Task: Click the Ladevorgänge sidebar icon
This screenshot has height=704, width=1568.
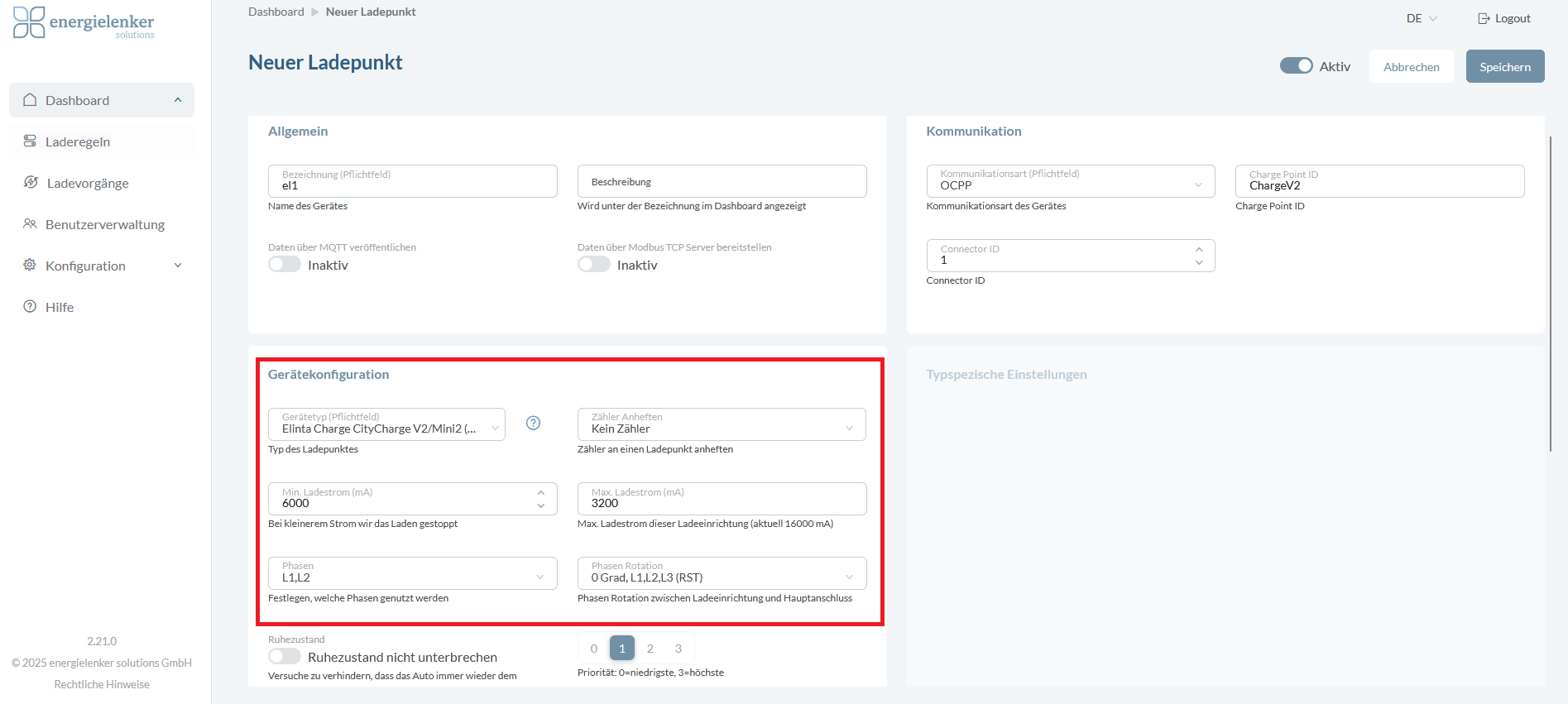Action: tap(31, 183)
